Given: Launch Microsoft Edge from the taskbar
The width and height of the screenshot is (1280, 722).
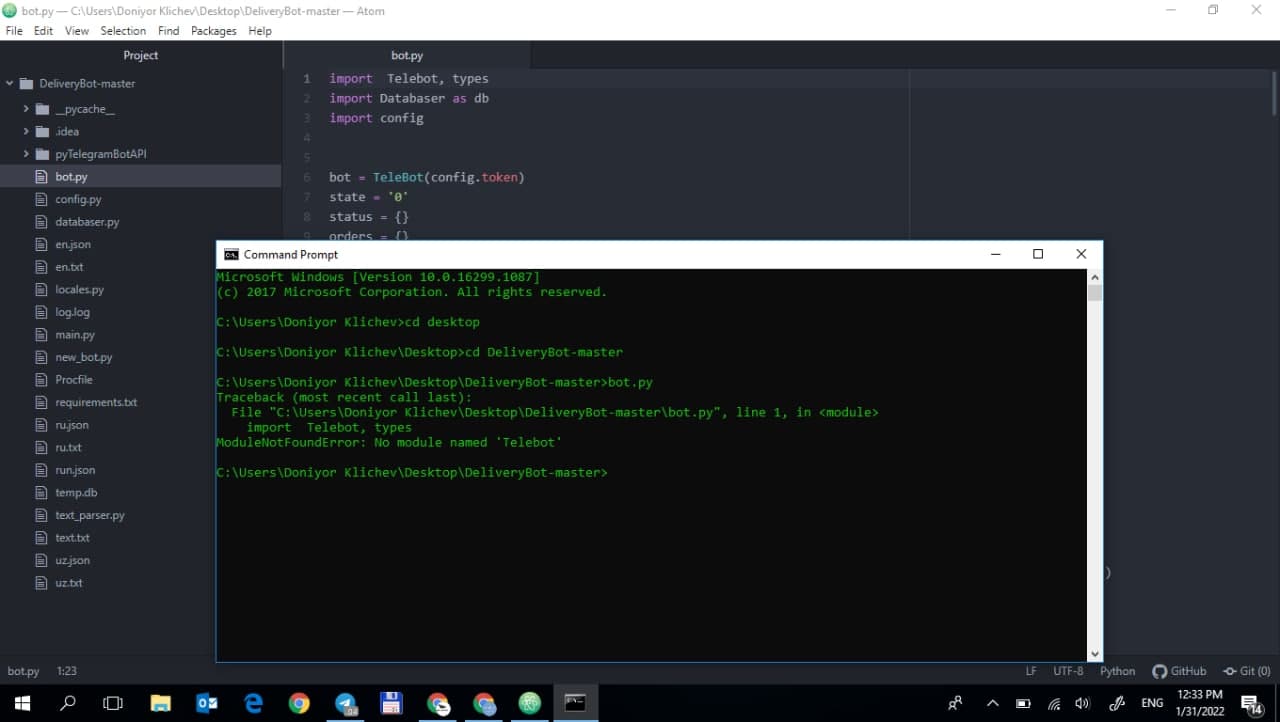Looking at the screenshot, I should coord(253,703).
